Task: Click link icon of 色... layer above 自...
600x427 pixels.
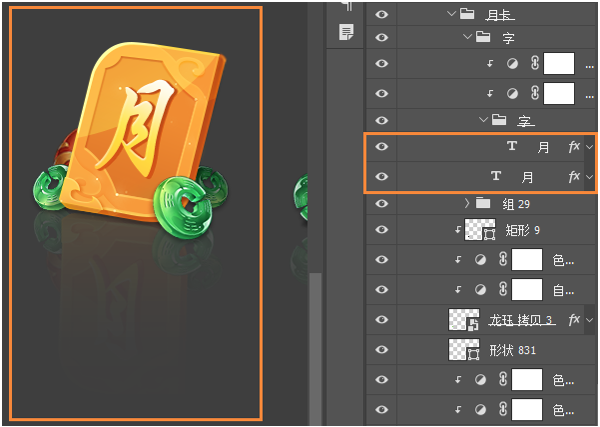Action: click(x=503, y=259)
